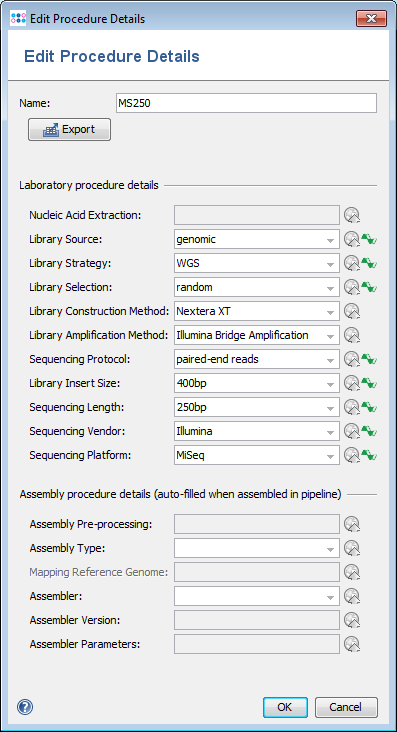Image resolution: width=397 pixels, height=732 pixels.
Task: Click the green arrow icon beside Sequencing Length
Action: point(369,408)
